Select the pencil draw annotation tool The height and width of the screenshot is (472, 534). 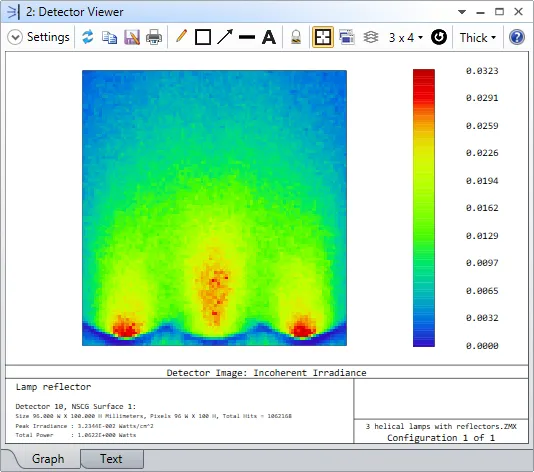pos(182,36)
